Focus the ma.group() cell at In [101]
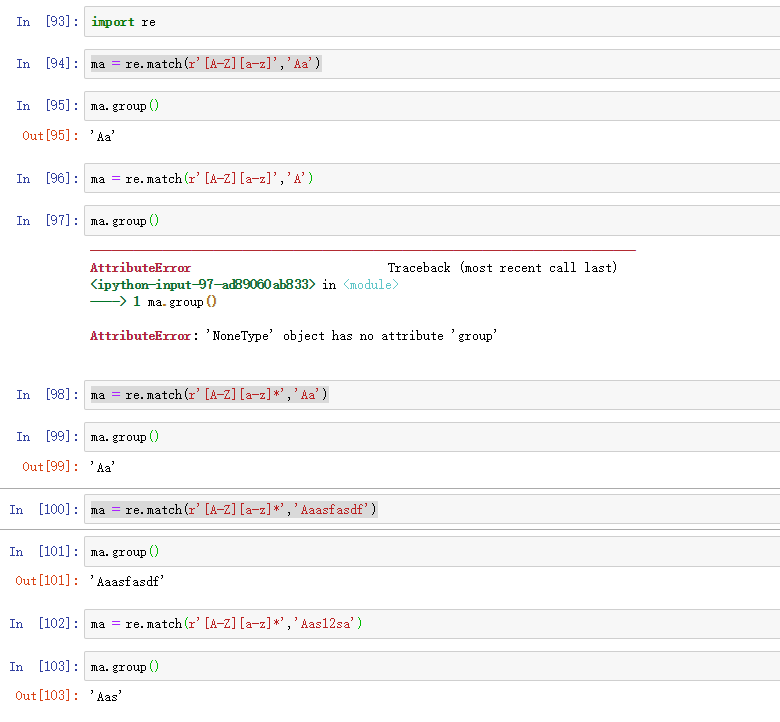Image resolution: width=780 pixels, height=722 pixels. (430, 552)
